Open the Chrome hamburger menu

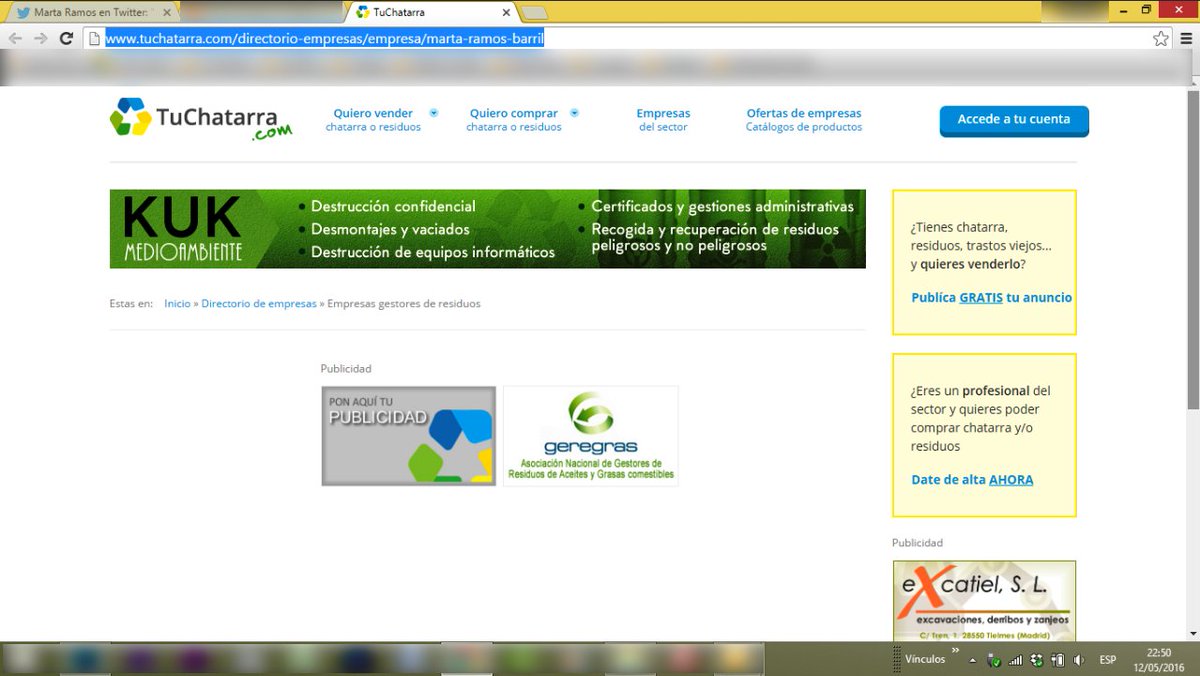[x=1186, y=39]
